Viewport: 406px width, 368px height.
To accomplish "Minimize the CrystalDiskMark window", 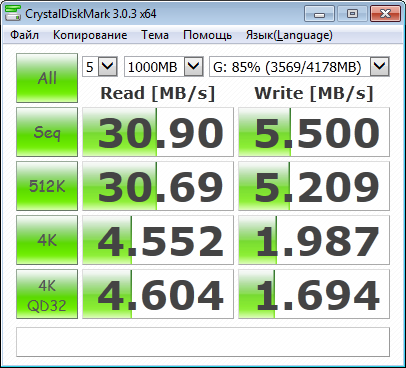I will pyautogui.click(x=319, y=14).
